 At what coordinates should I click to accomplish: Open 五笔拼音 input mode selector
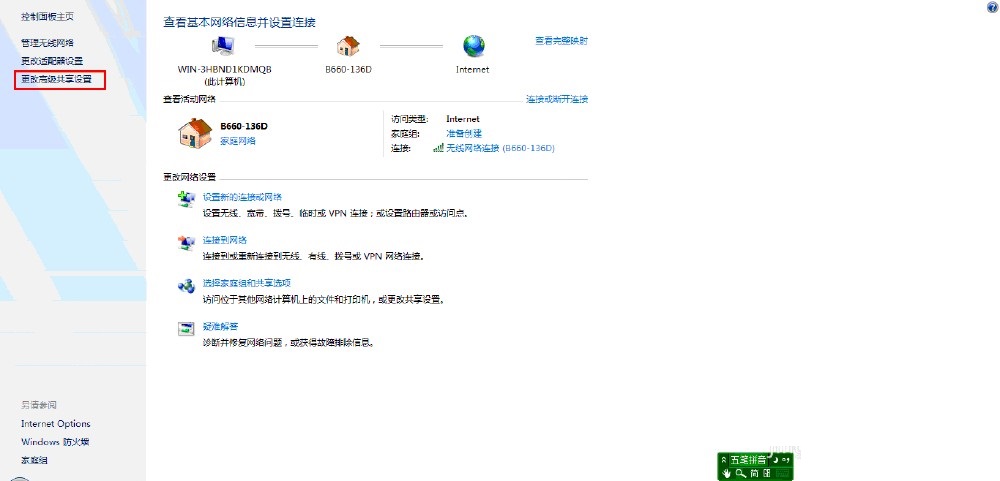tap(748, 460)
